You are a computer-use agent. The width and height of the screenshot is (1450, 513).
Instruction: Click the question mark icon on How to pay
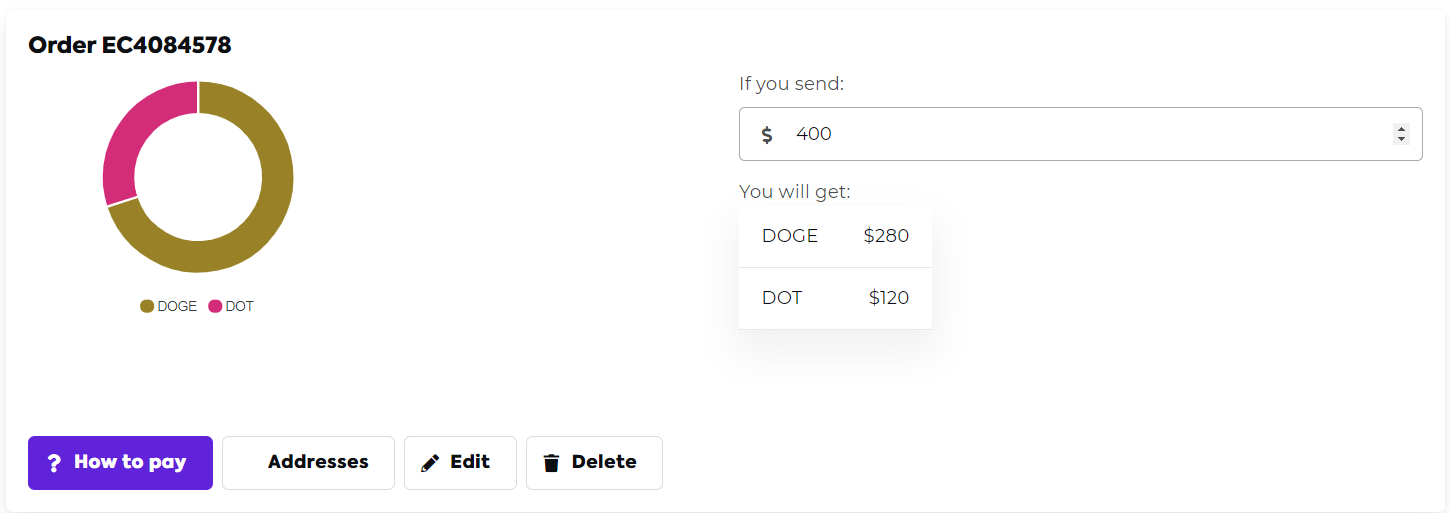[x=54, y=463]
